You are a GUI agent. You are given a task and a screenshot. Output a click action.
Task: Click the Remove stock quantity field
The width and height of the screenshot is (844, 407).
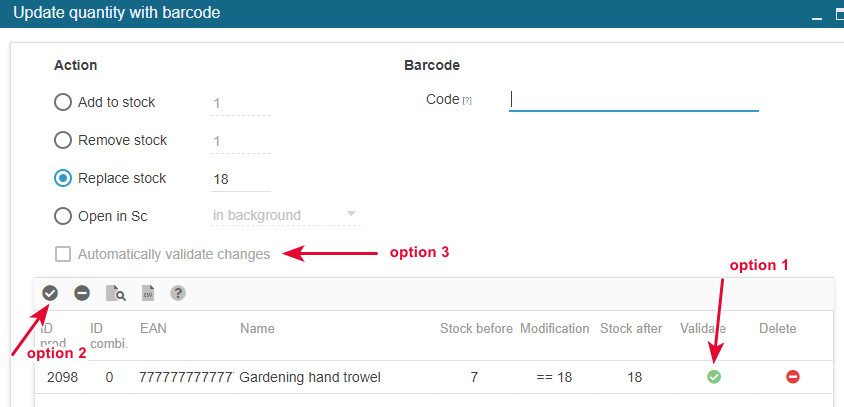(240, 141)
